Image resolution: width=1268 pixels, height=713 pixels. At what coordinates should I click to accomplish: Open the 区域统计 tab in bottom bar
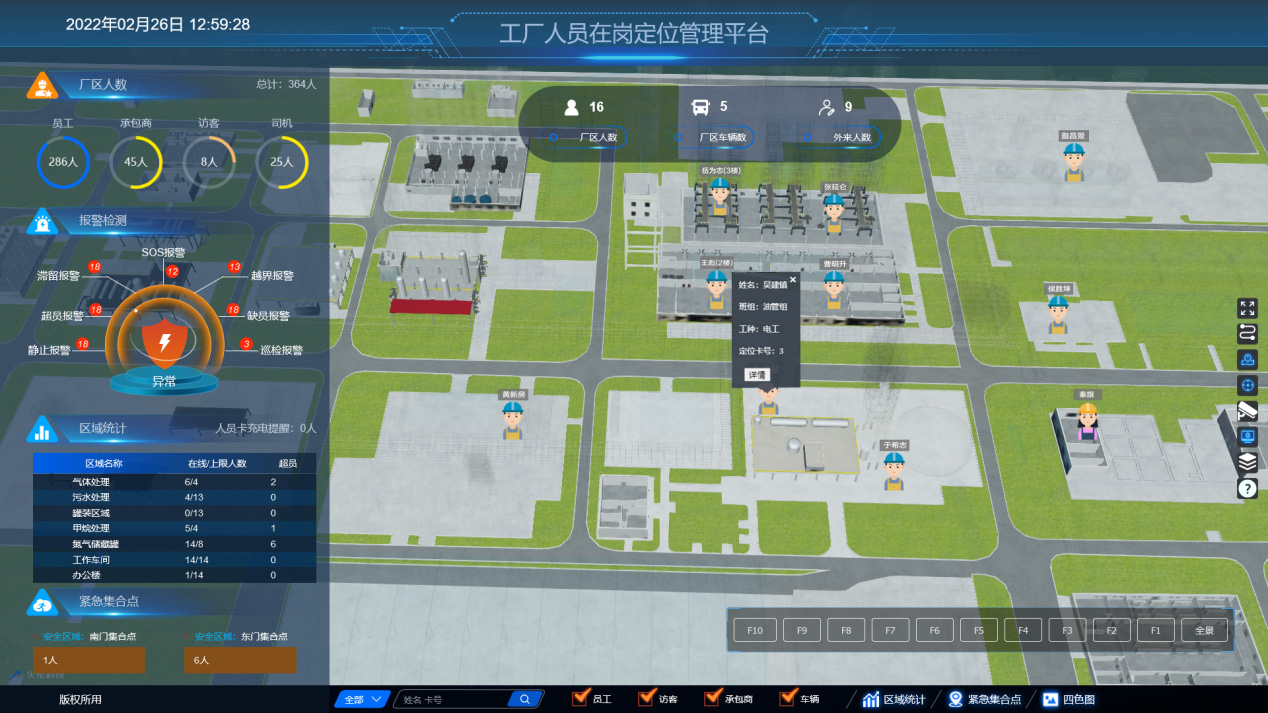pyautogui.click(x=893, y=699)
